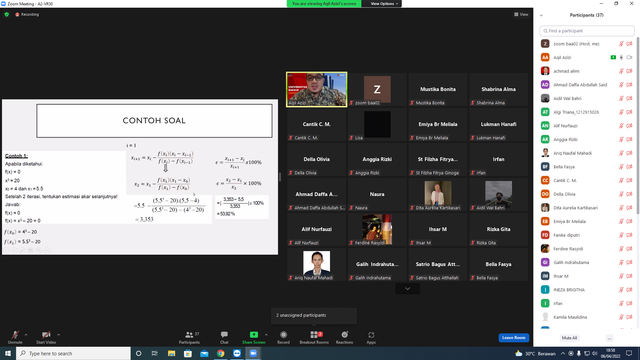
Task: Click in Find a participant field
Action: point(587,31)
